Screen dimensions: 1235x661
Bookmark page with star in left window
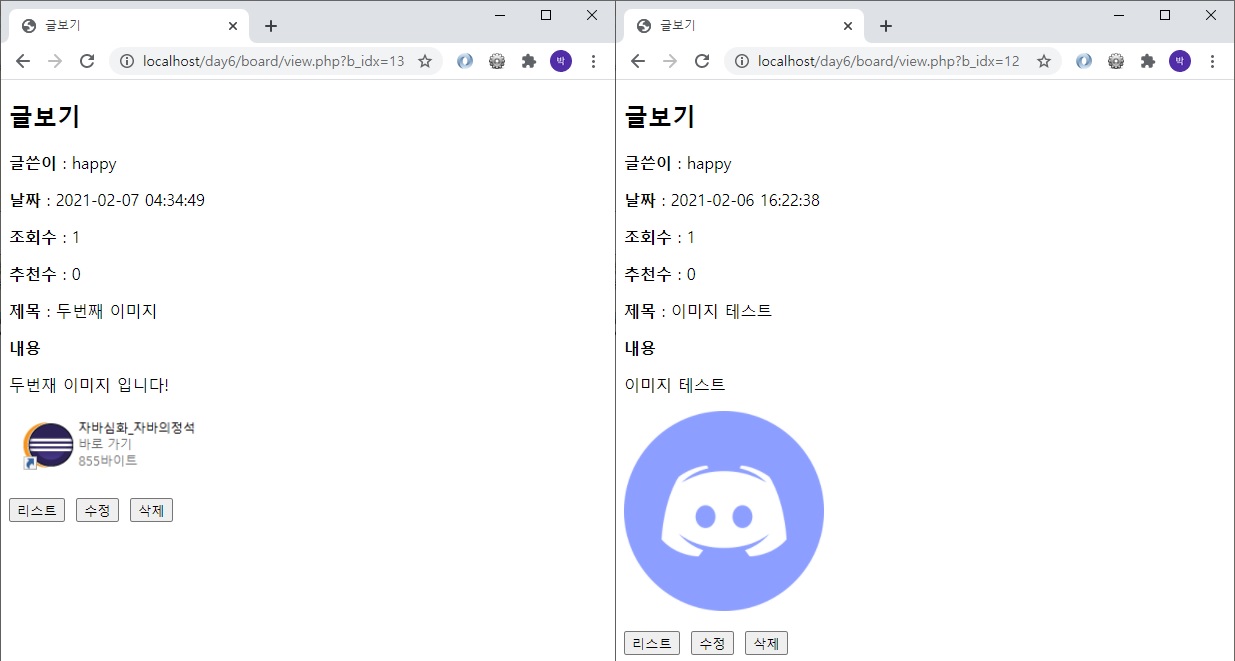click(425, 61)
